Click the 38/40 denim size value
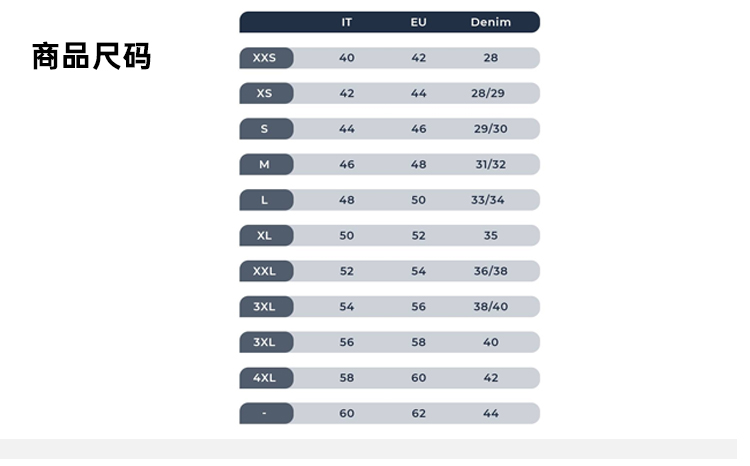 point(490,306)
